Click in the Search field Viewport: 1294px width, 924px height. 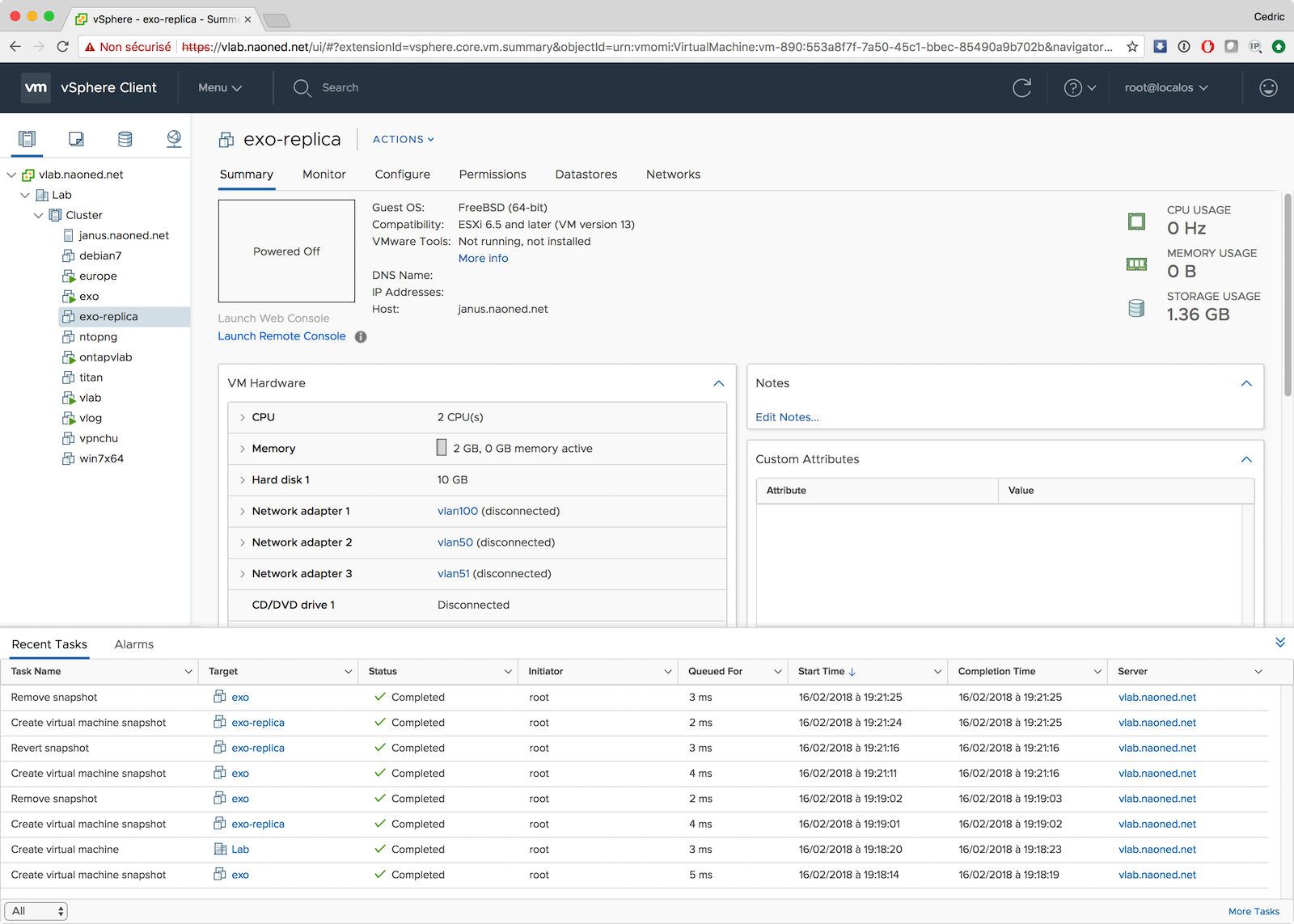click(x=340, y=88)
